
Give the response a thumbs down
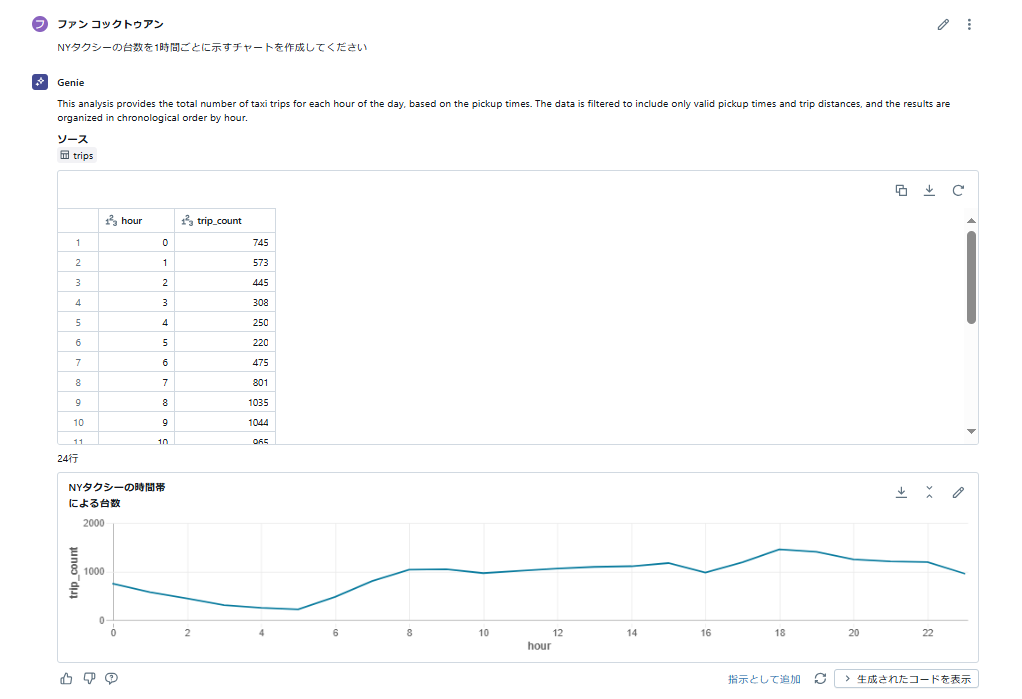point(89,679)
